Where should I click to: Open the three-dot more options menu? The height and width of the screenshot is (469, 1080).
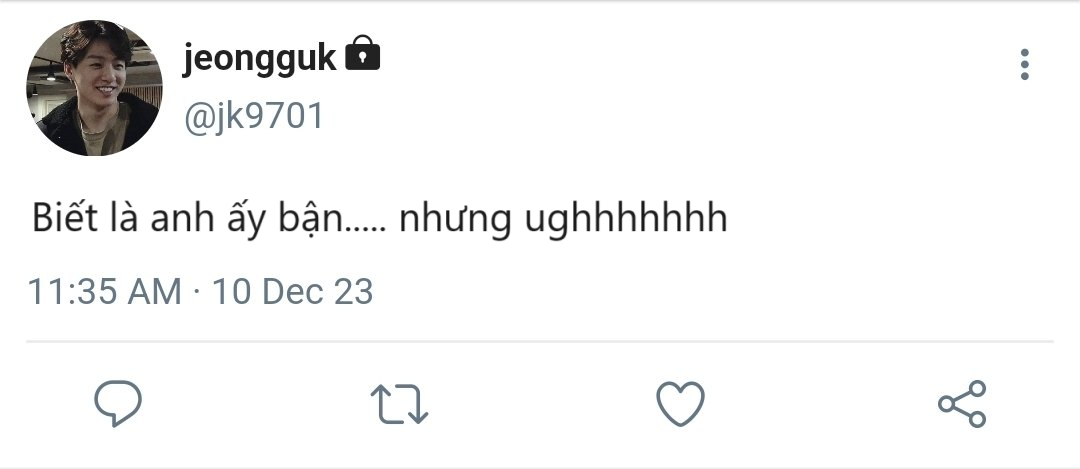1024,64
